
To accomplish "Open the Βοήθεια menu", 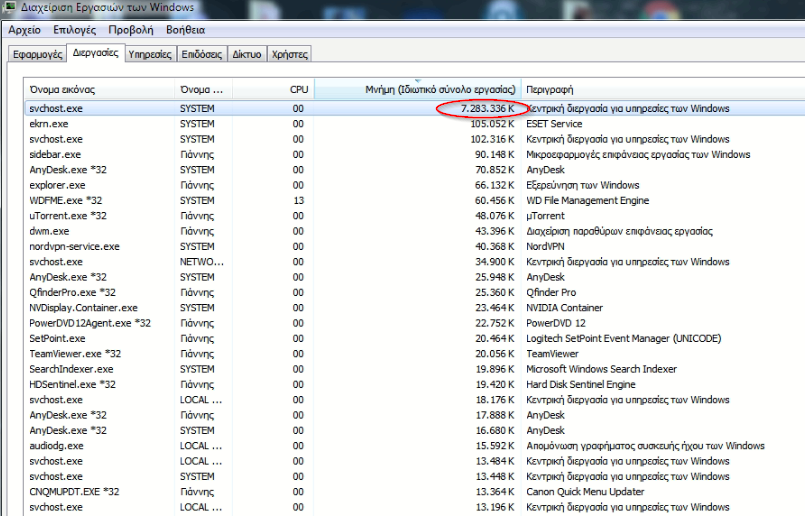I will pyautogui.click(x=185, y=30).
